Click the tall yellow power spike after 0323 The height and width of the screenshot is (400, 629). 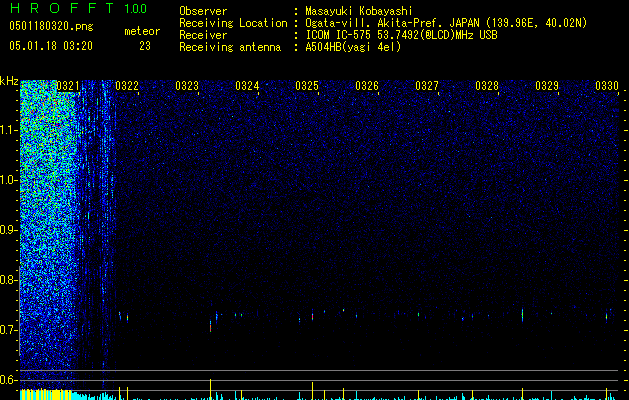pos(211,389)
